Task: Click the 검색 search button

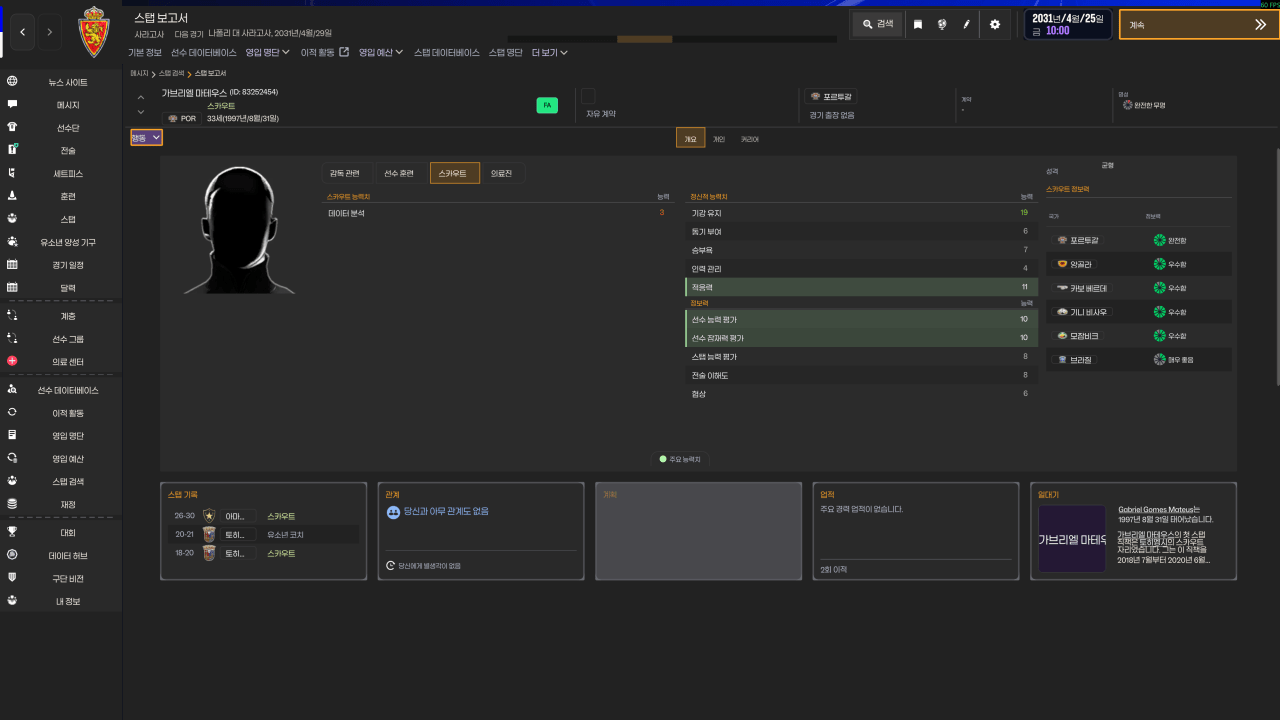Action: pyautogui.click(x=878, y=24)
